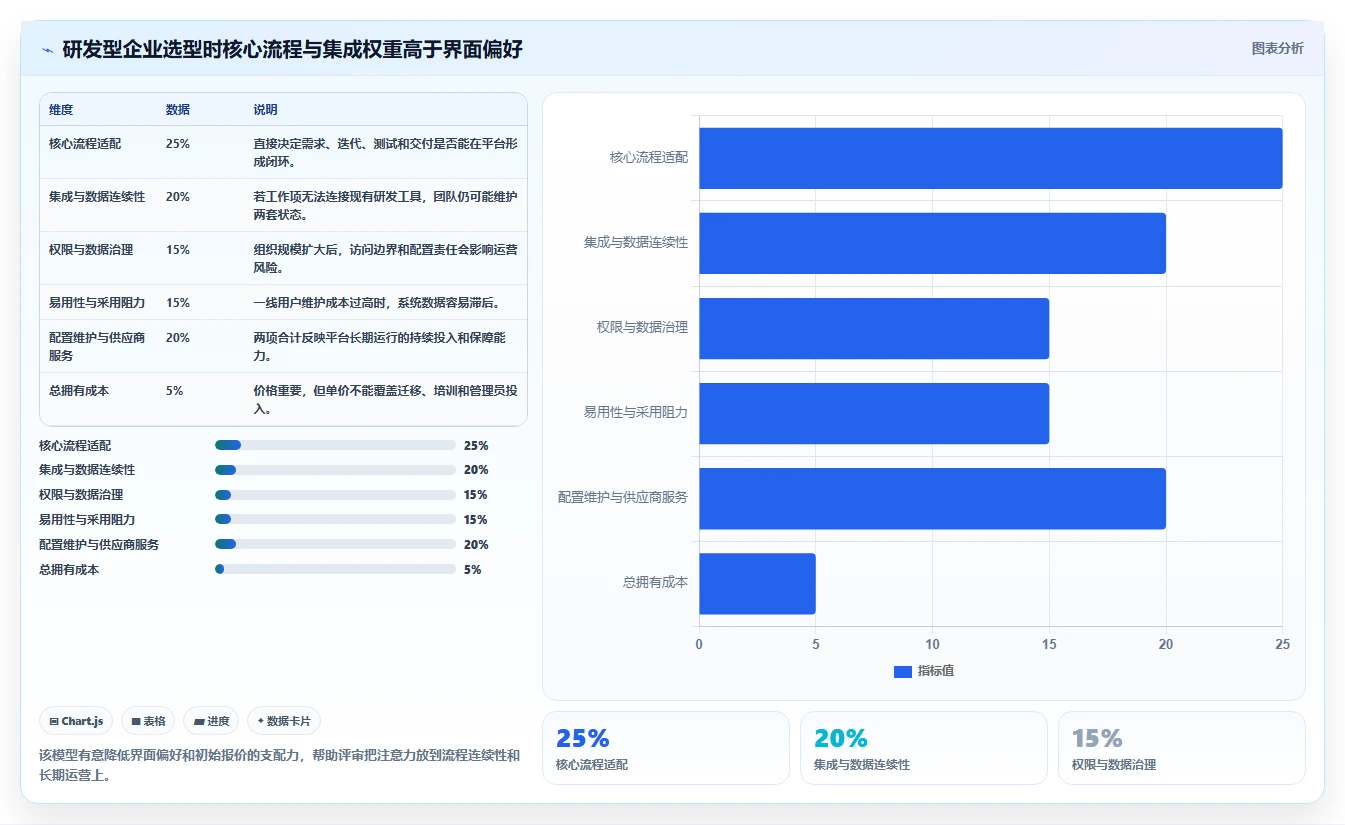1345x825 pixels.
Task: Click the 数据 column header
Action: pyautogui.click(x=178, y=110)
